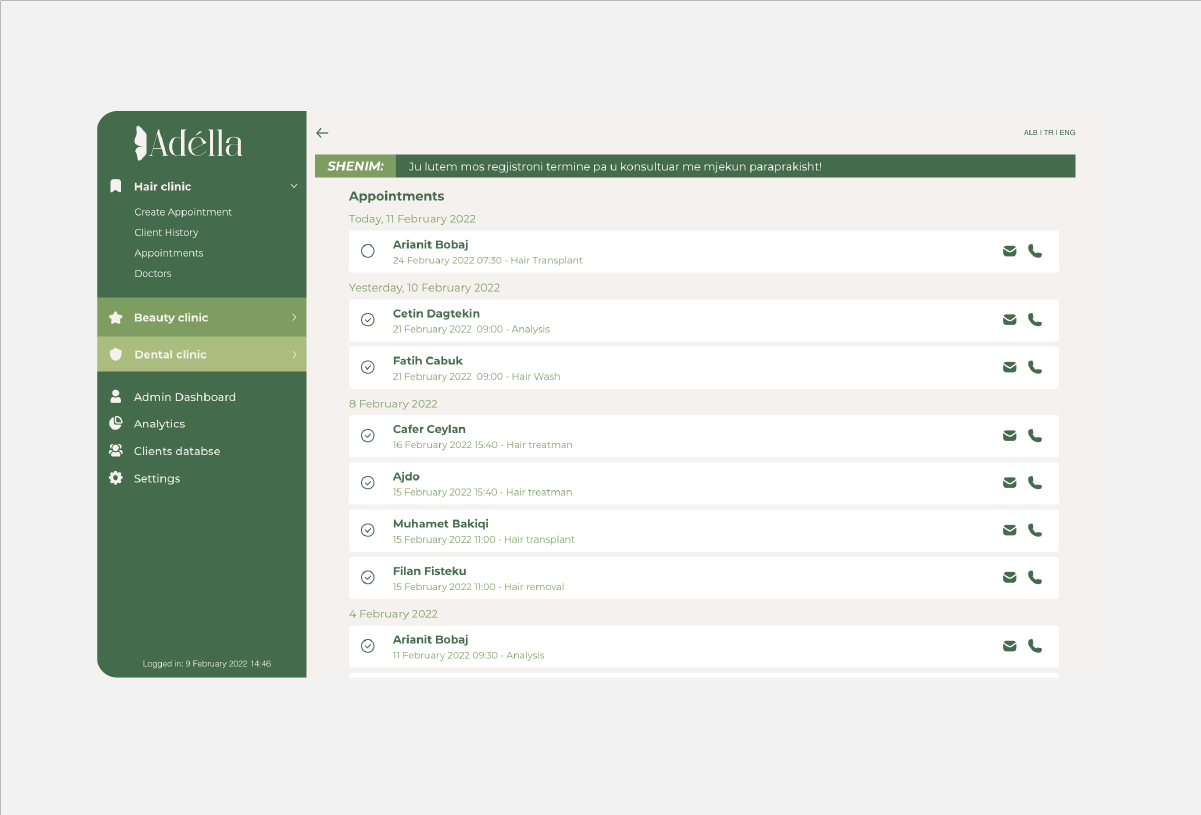The width and height of the screenshot is (1201, 815).
Task: Click the Analytics pie chart icon
Action: tap(116, 424)
